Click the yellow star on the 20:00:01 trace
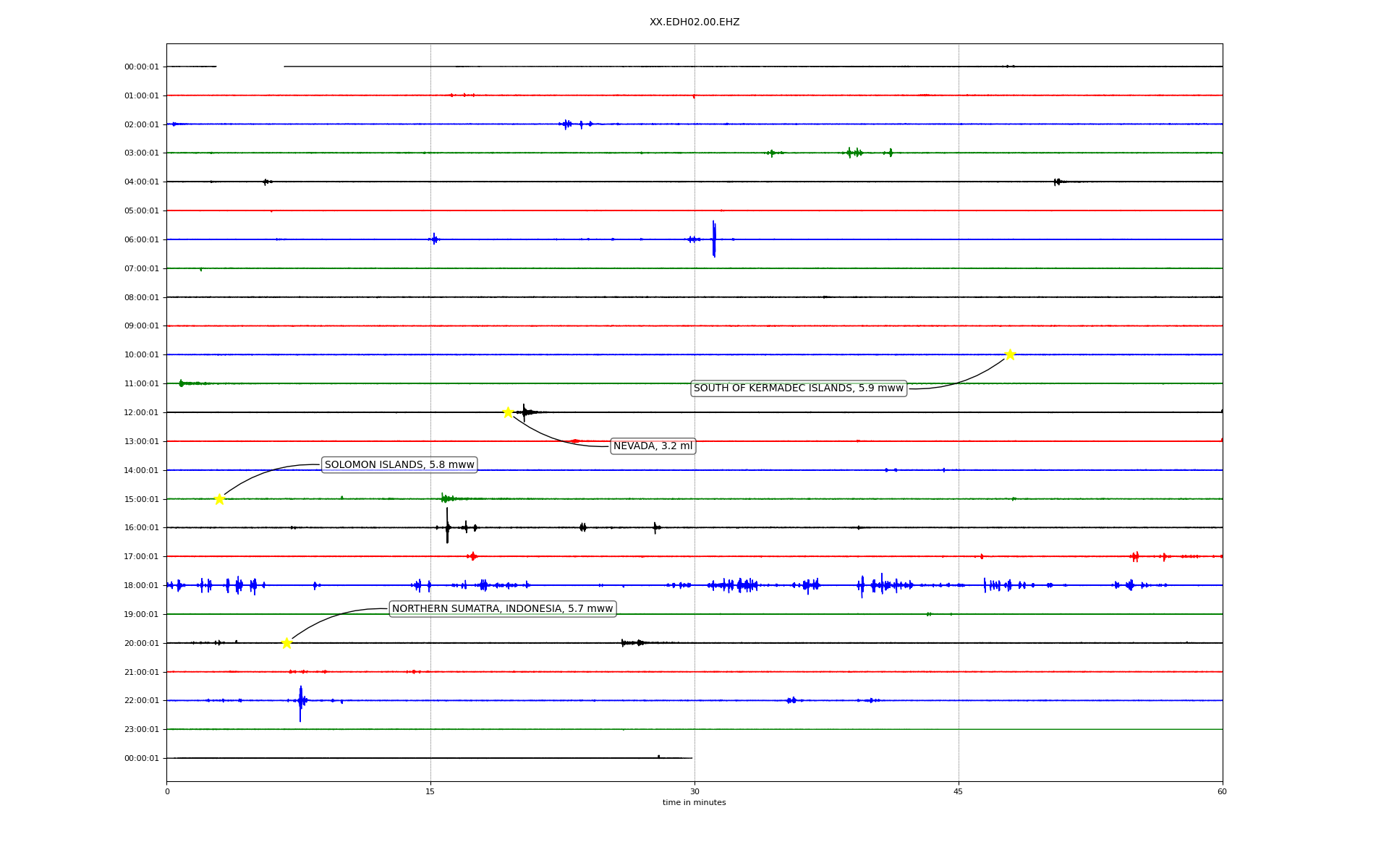Image resolution: width=1389 pixels, height=868 pixels. [286, 643]
